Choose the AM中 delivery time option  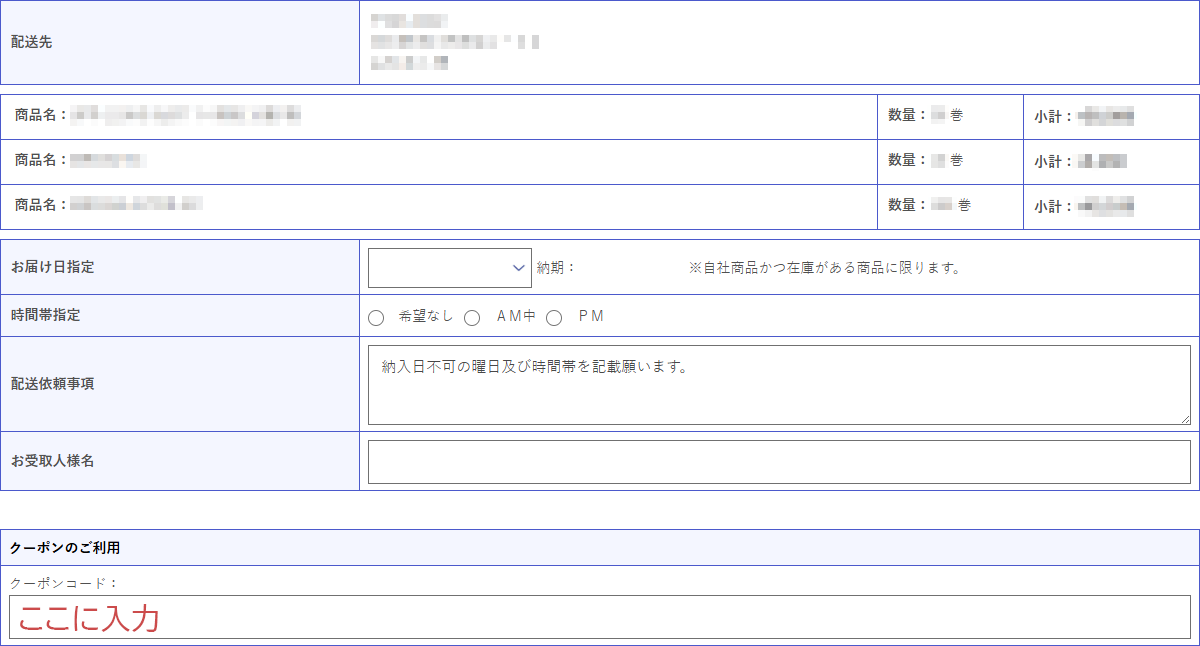click(473, 318)
